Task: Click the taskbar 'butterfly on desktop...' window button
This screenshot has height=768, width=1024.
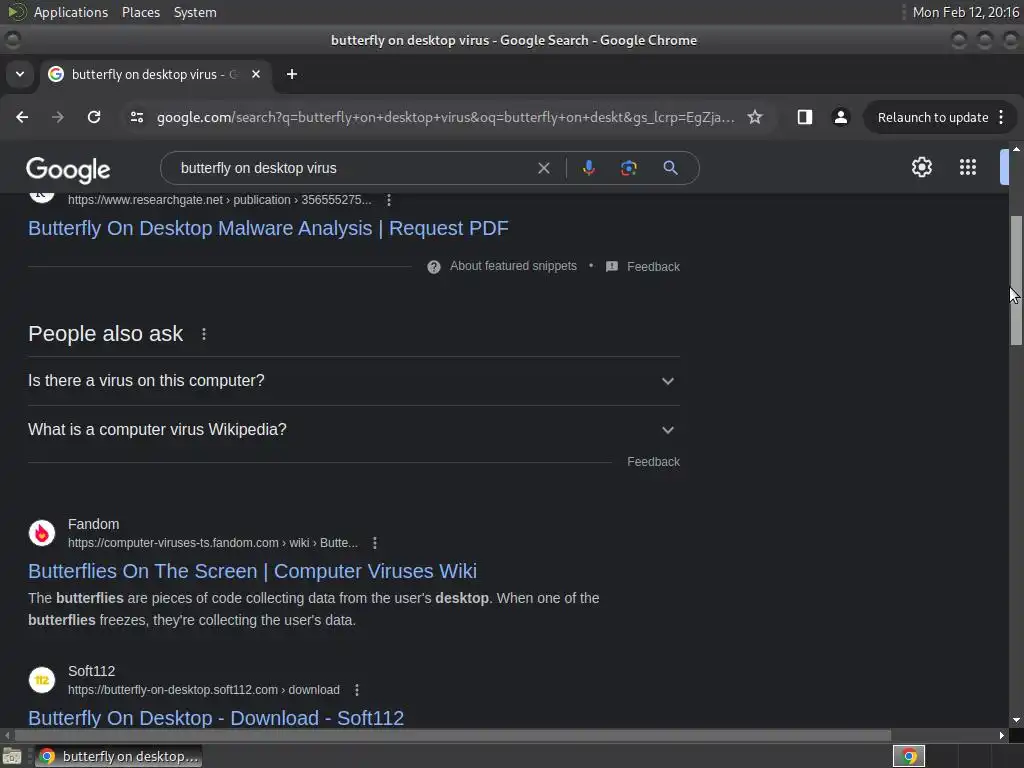Action: point(118,756)
